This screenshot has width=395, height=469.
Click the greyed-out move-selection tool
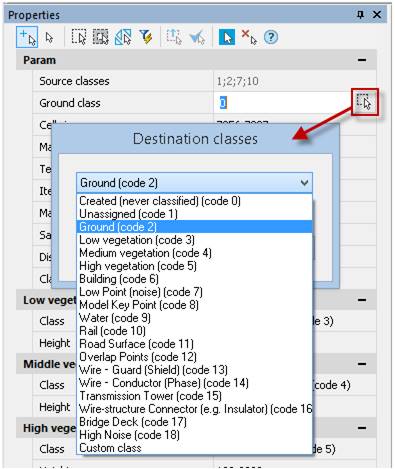tap(174, 37)
